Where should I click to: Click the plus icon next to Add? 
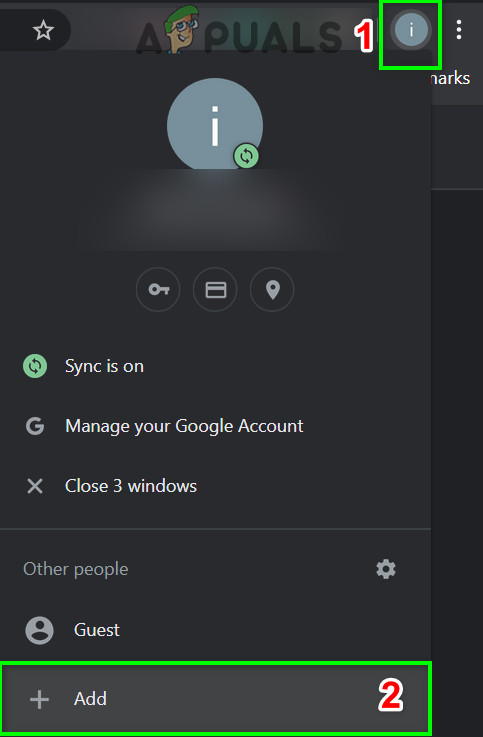[39, 699]
